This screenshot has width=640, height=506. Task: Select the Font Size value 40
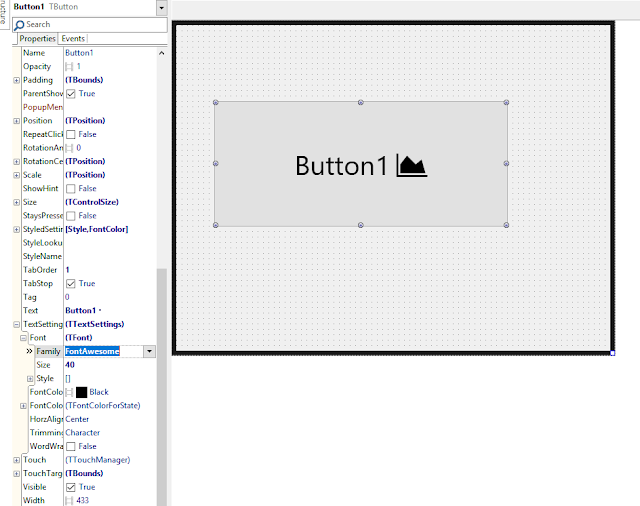click(70, 365)
